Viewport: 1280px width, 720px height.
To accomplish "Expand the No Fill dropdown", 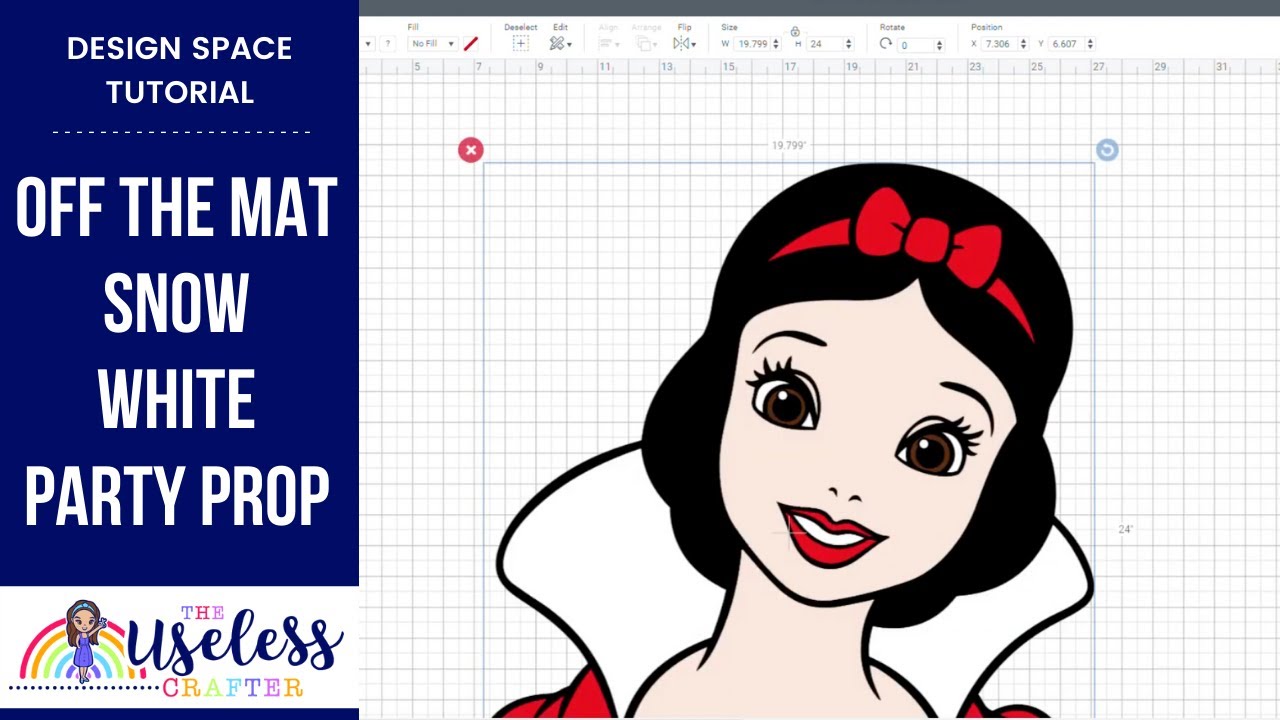I will 433,44.
